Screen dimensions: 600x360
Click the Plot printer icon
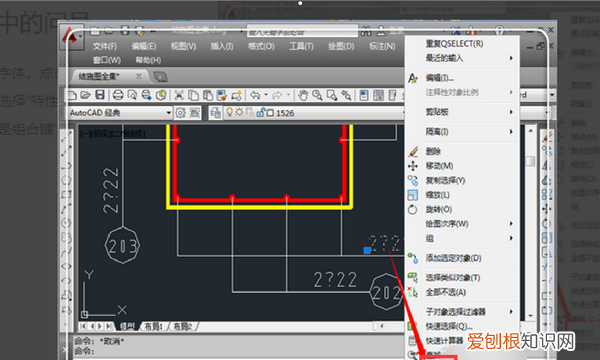click(118, 95)
